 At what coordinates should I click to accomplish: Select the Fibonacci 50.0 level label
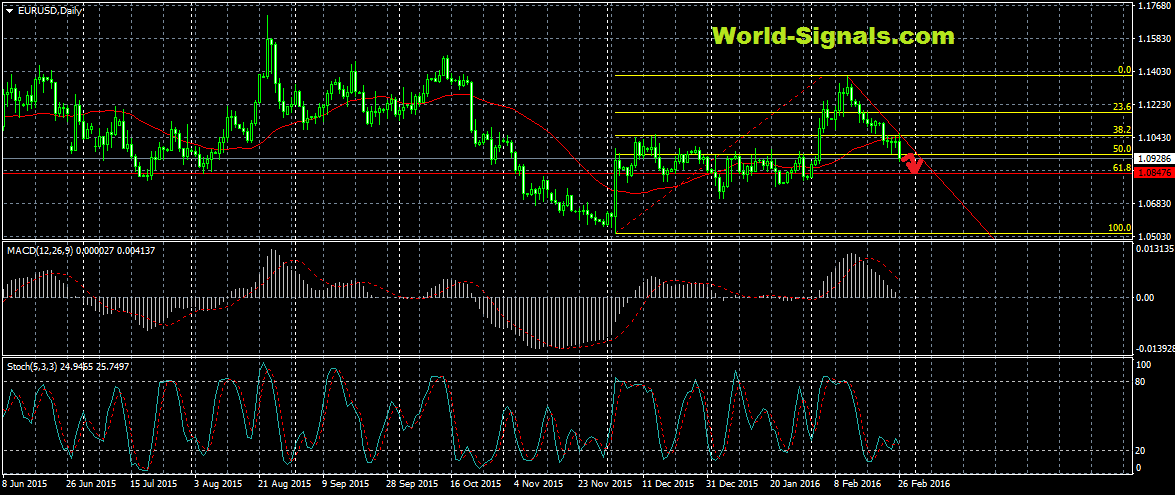(x=1121, y=149)
